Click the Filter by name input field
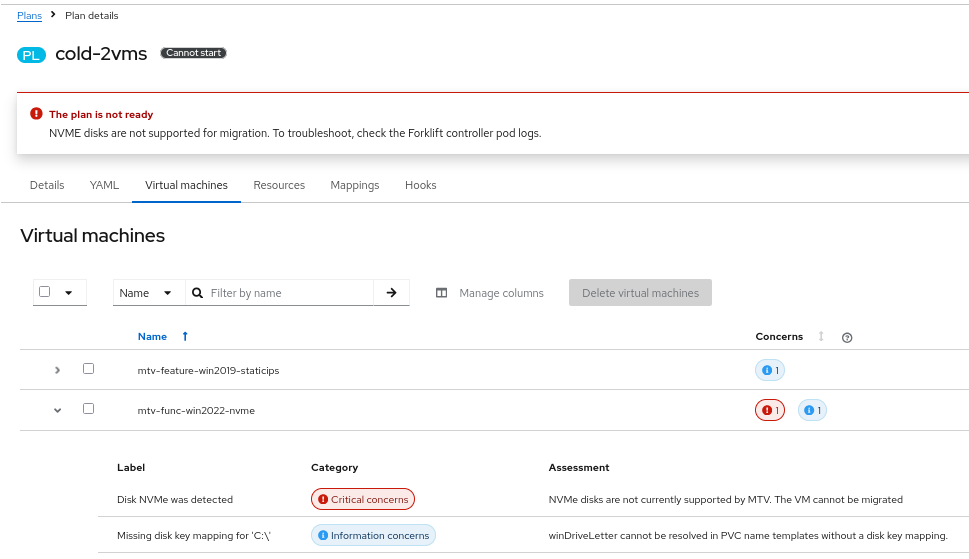This screenshot has width=969, height=559. (289, 293)
